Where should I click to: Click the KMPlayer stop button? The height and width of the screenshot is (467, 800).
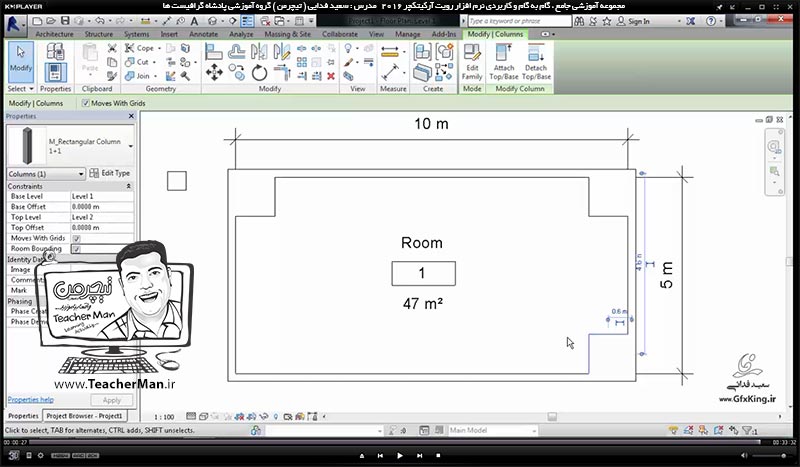point(438,455)
